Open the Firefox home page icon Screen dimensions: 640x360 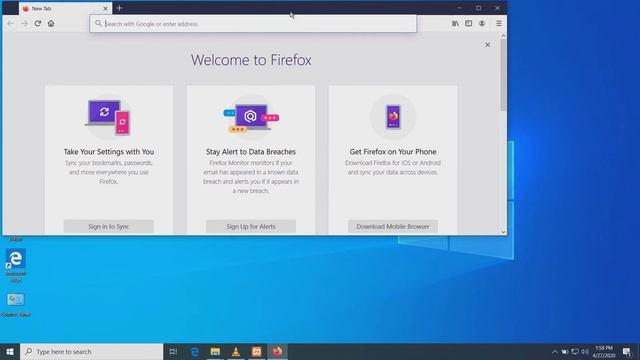pyautogui.click(x=51, y=24)
